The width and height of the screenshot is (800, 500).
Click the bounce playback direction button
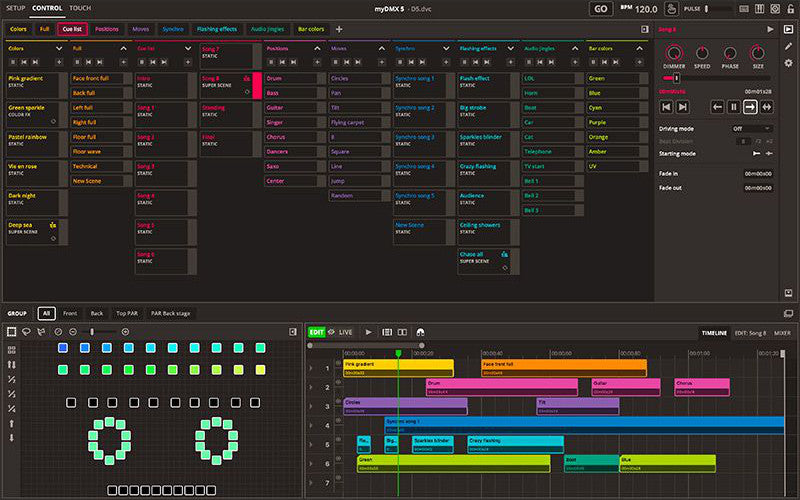(768, 107)
